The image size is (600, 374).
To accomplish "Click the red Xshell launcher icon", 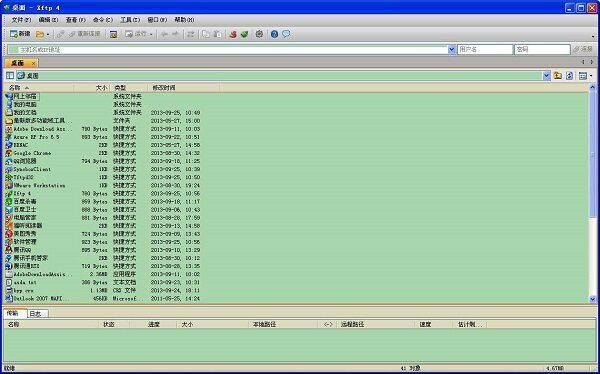I will point(233,34).
